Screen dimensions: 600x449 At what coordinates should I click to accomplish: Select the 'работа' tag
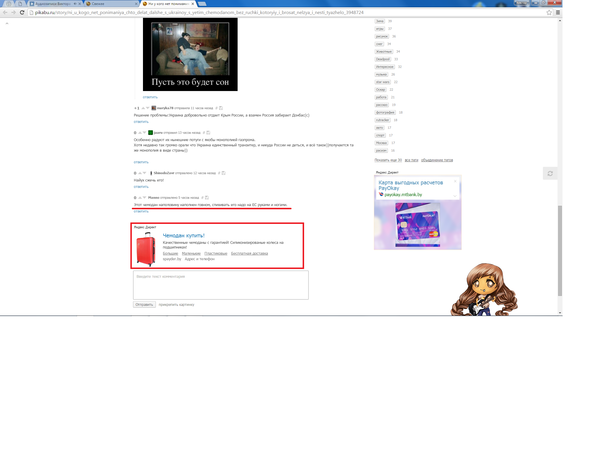[381, 97]
